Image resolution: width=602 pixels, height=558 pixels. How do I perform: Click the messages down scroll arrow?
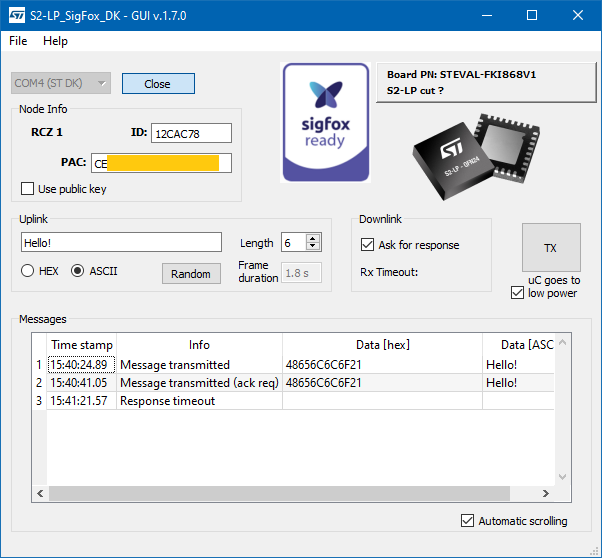pos(562,477)
